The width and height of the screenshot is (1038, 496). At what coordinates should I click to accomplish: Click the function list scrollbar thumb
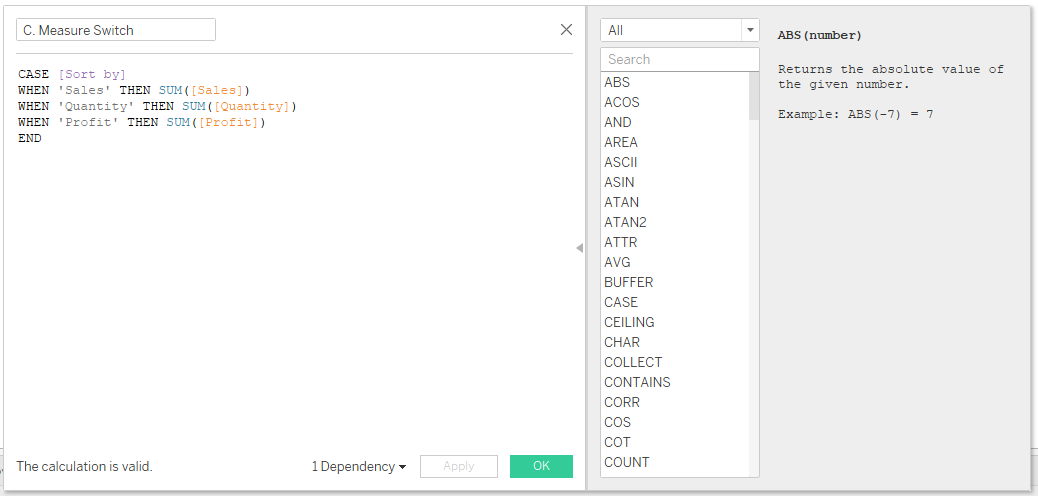pyautogui.click(x=754, y=96)
